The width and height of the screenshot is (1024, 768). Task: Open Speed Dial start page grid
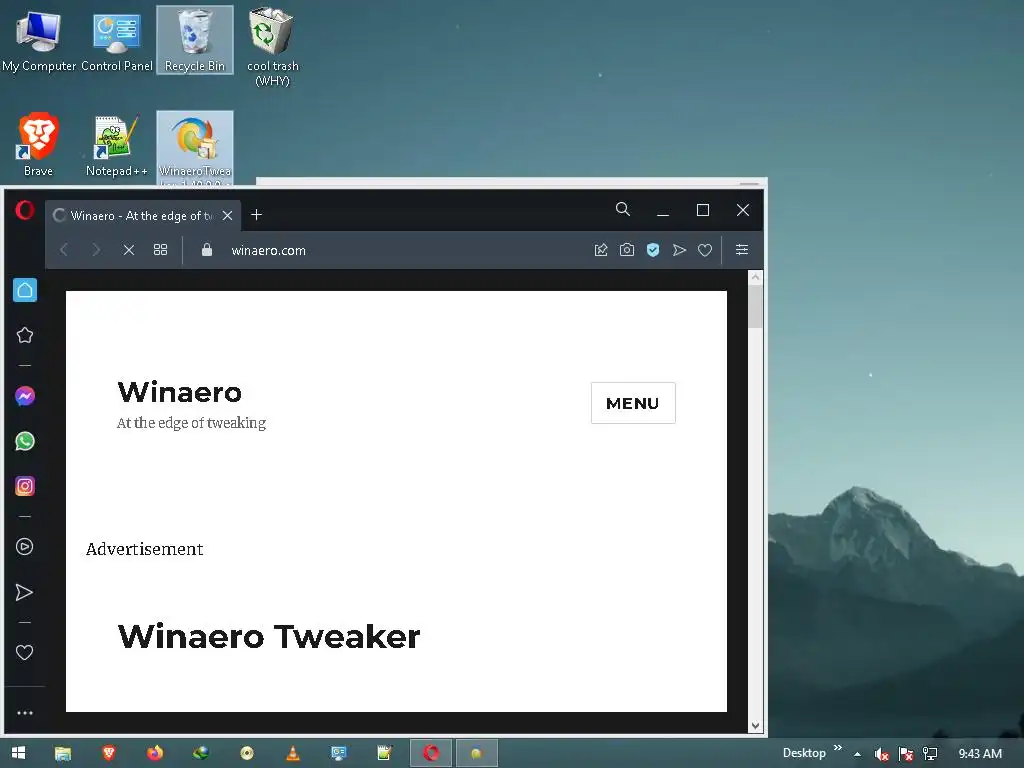(160, 250)
